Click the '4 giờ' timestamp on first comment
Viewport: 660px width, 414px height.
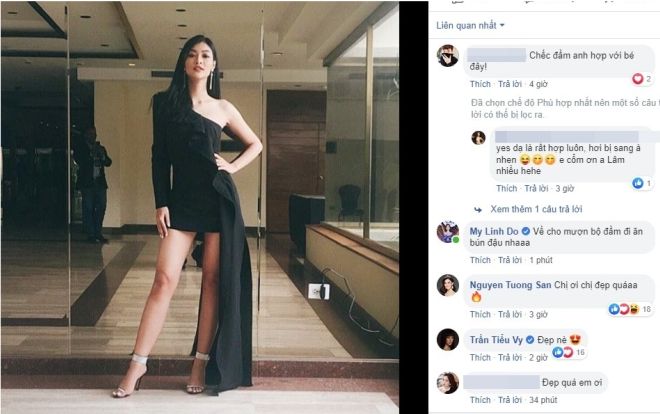tap(538, 84)
